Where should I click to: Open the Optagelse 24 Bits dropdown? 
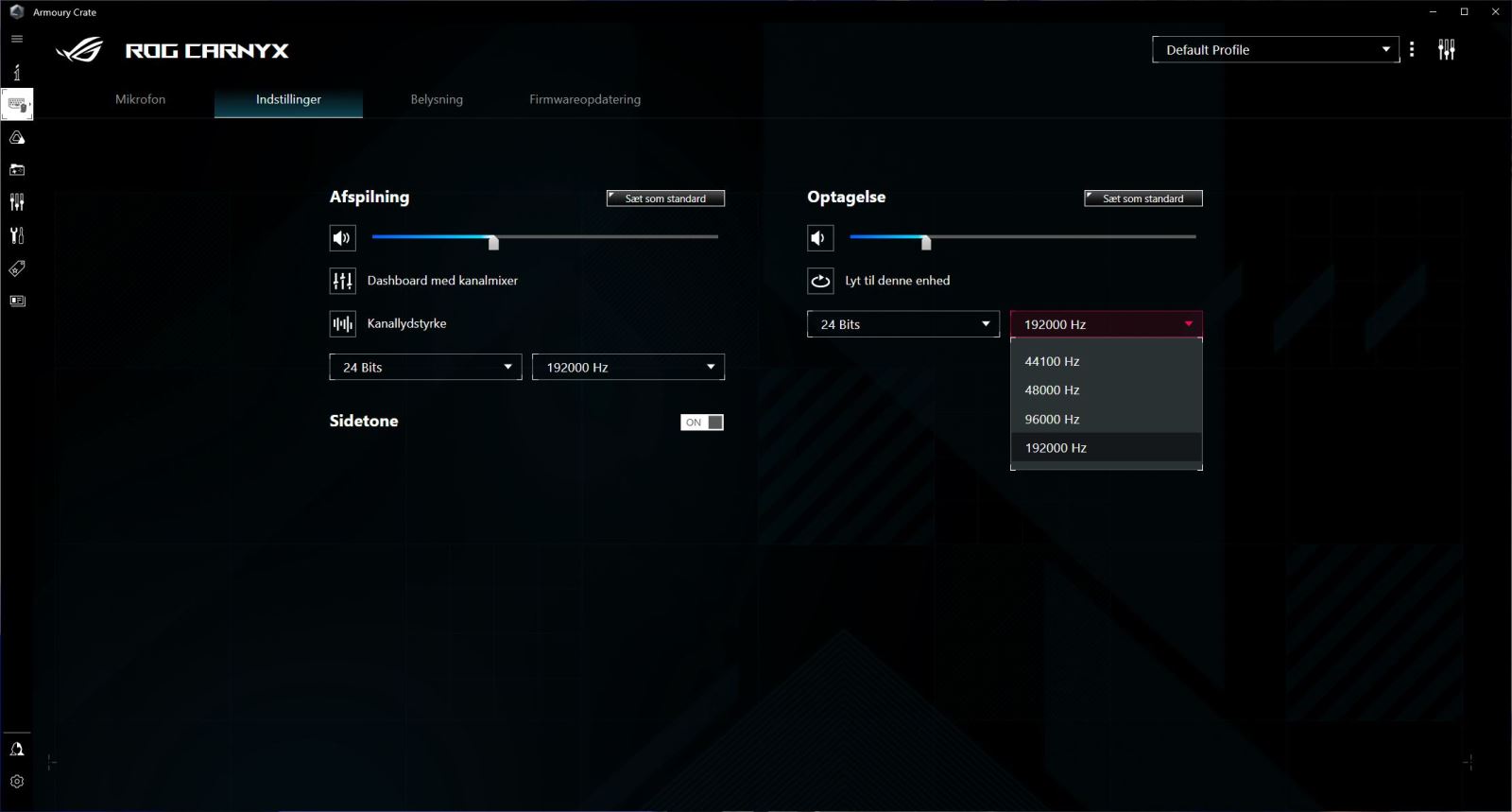tap(903, 324)
